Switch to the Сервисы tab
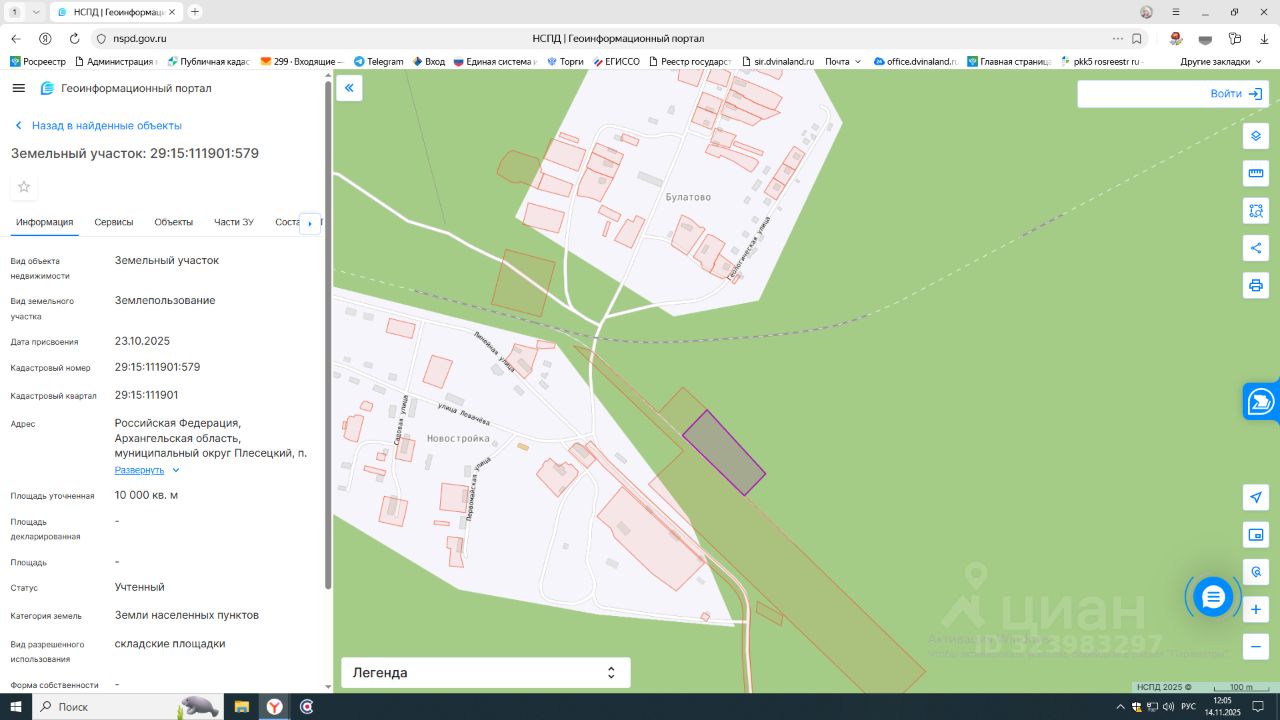This screenshot has height=720, width=1280. [114, 222]
